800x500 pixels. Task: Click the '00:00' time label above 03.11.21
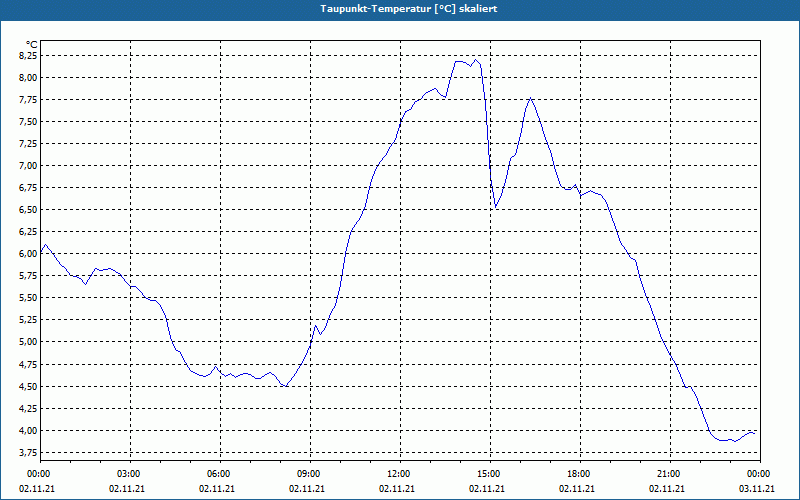(760, 474)
